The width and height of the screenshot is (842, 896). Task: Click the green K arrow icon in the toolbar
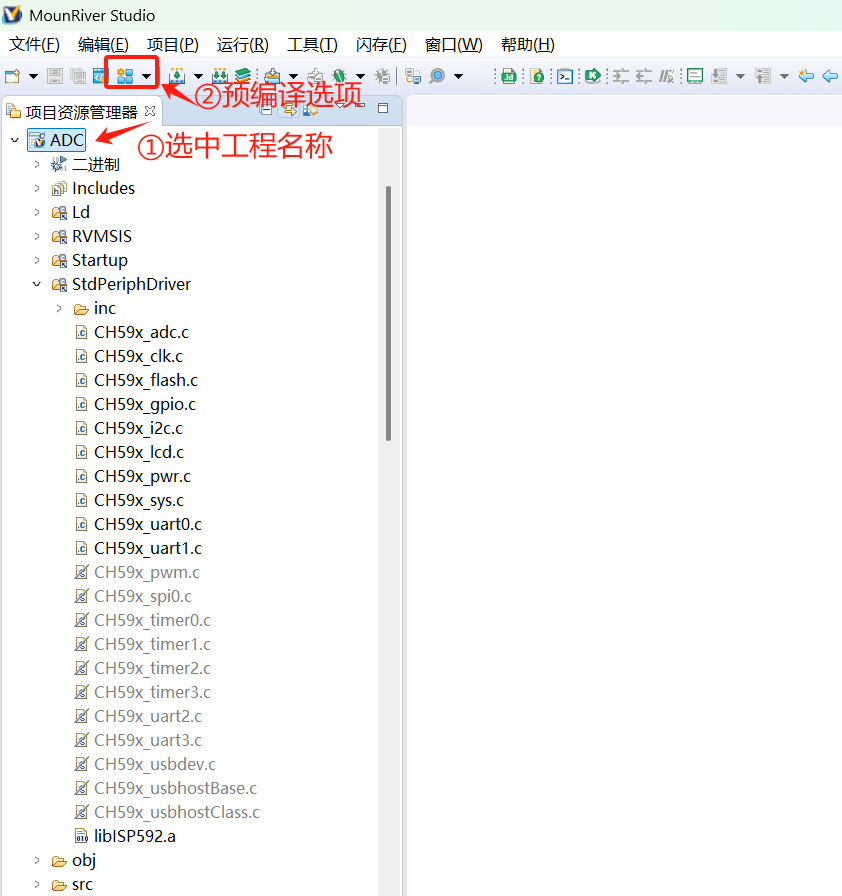coord(593,76)
